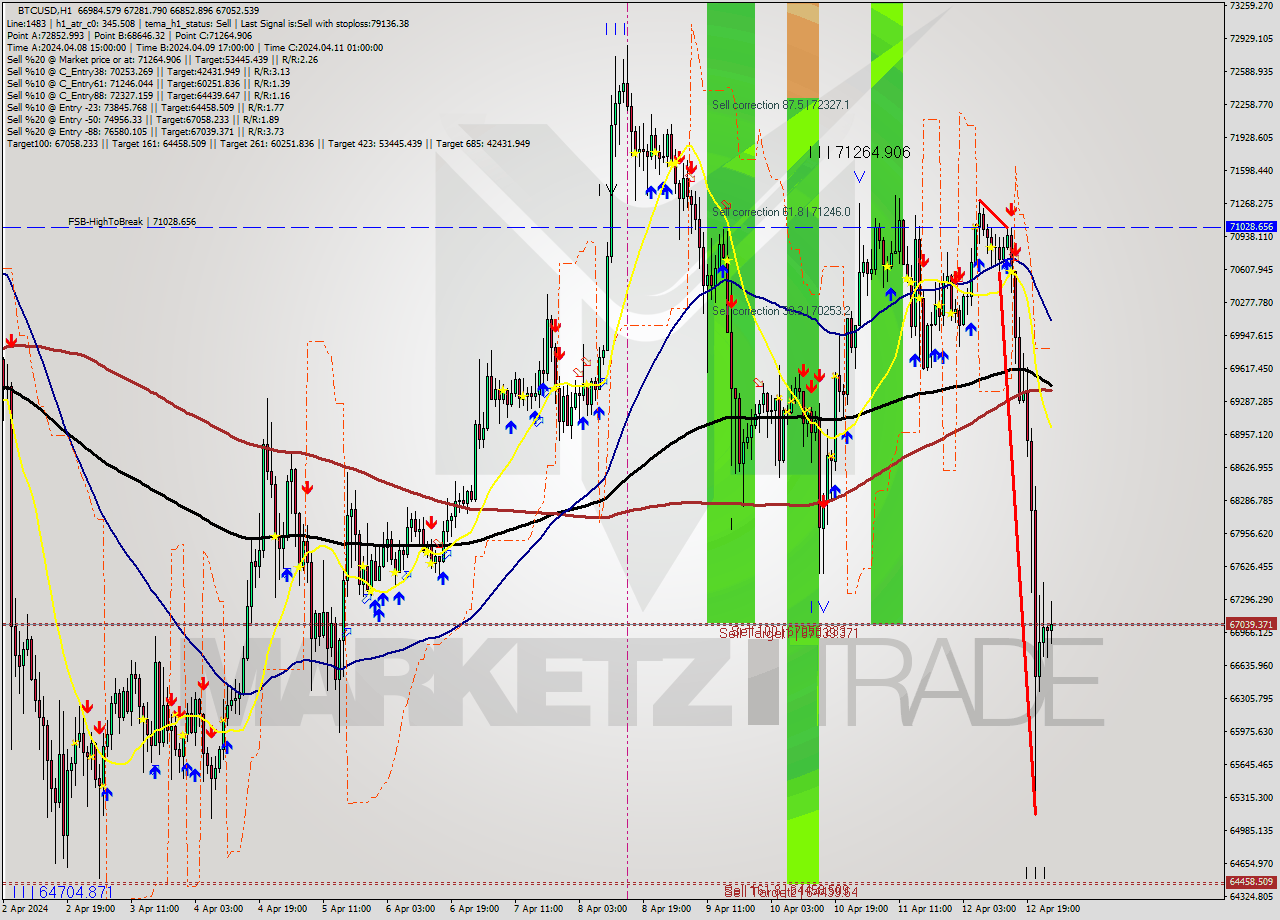This screenshot has width=1280, height=920.
Task: Click the 68957.120 price axis label
Action: click(1253, 434)
